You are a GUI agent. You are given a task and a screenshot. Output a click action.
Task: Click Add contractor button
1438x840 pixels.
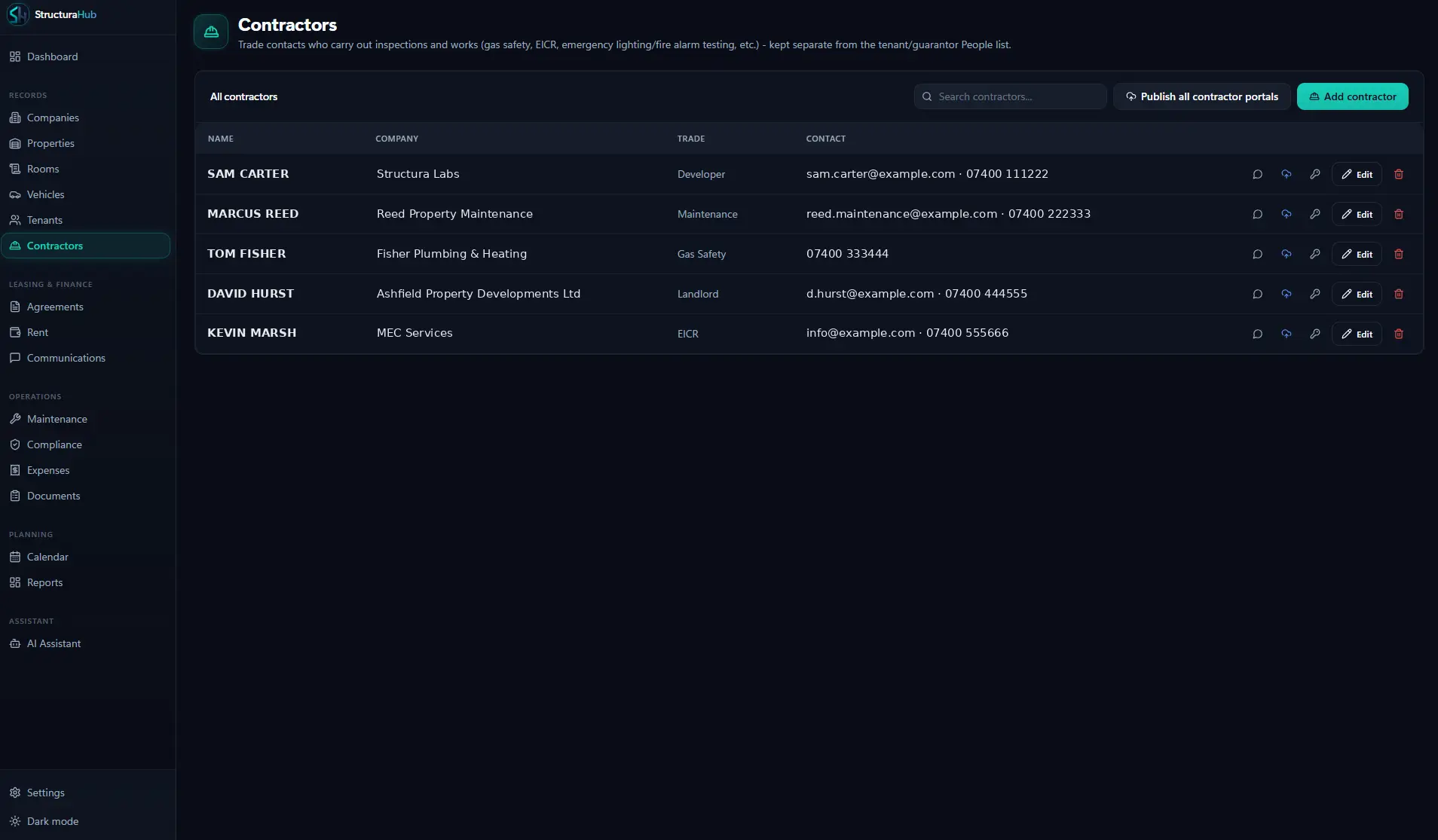tap(1352, 96)
